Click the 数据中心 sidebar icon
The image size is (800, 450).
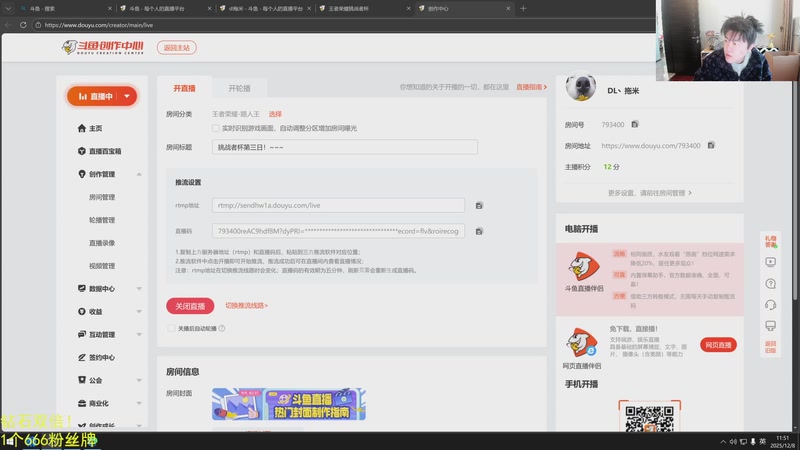pos(82,288)
